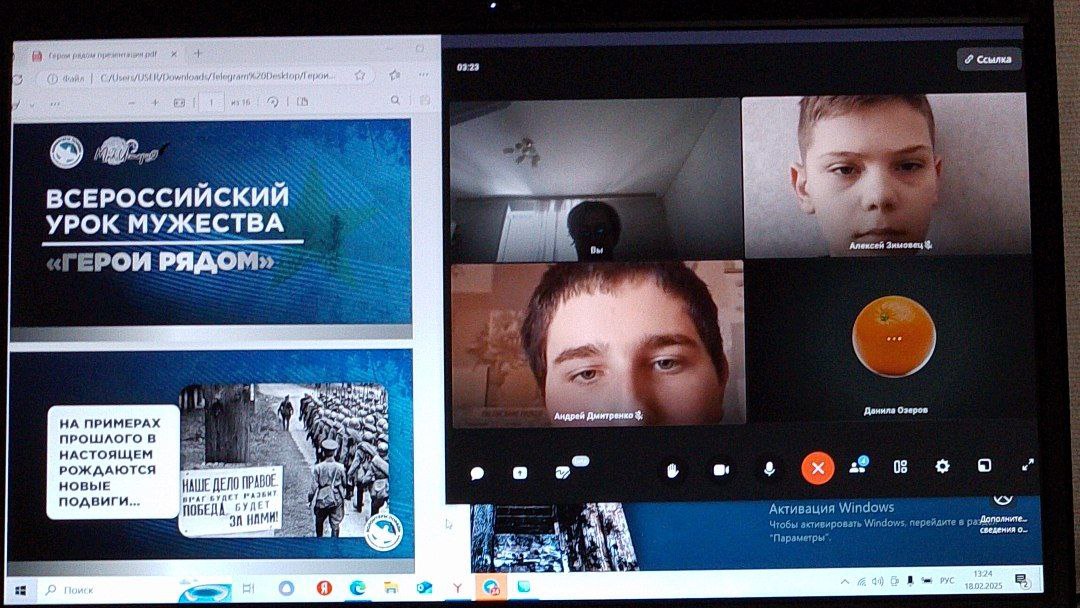Click the second slide with the soldiers photo
1080x608 pixels.
pos(211,454)
